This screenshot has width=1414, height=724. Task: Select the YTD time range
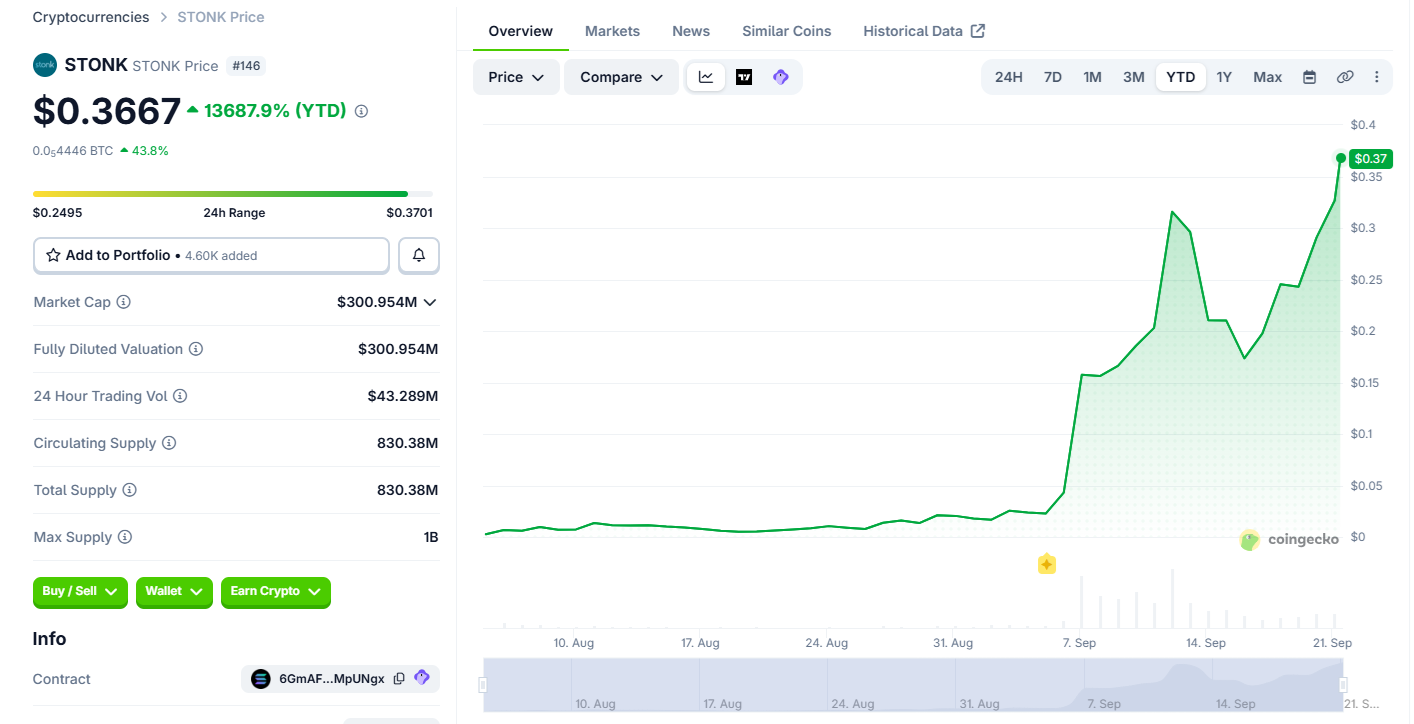click(x=1181, y=77)
